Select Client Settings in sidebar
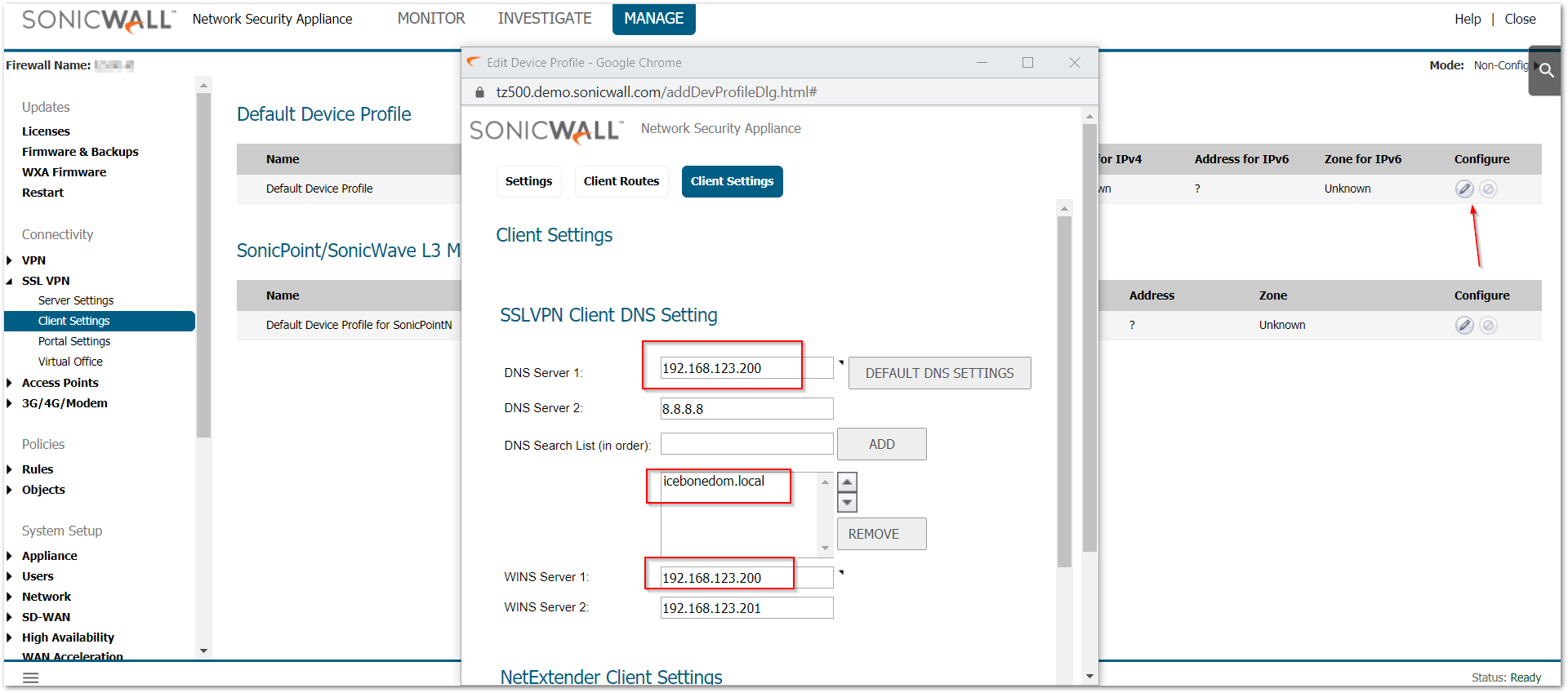Screen dimensions: 1568x693 point(100,321)
